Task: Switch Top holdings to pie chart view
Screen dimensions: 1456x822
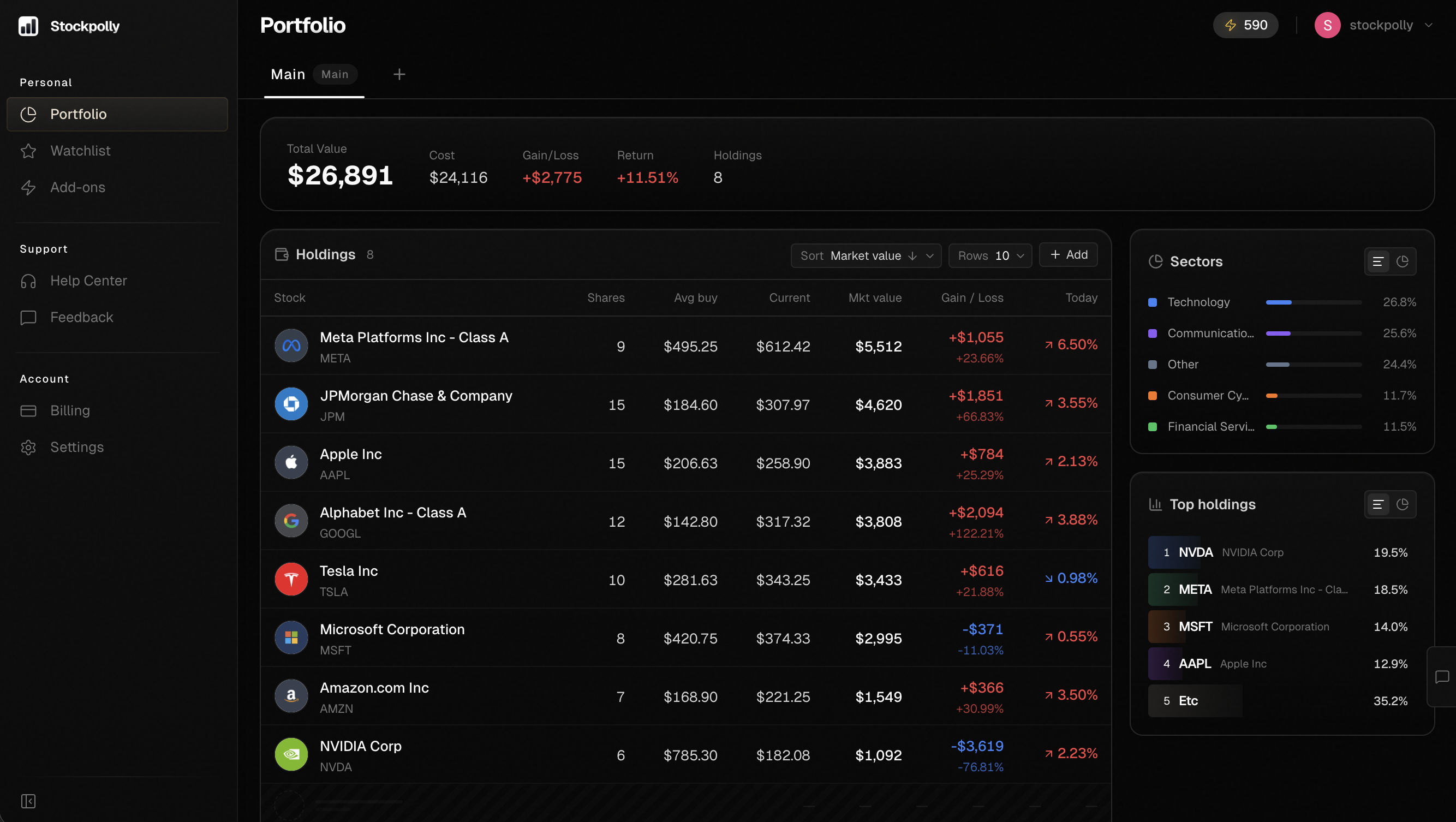Action: click(x=1403, y=504)
